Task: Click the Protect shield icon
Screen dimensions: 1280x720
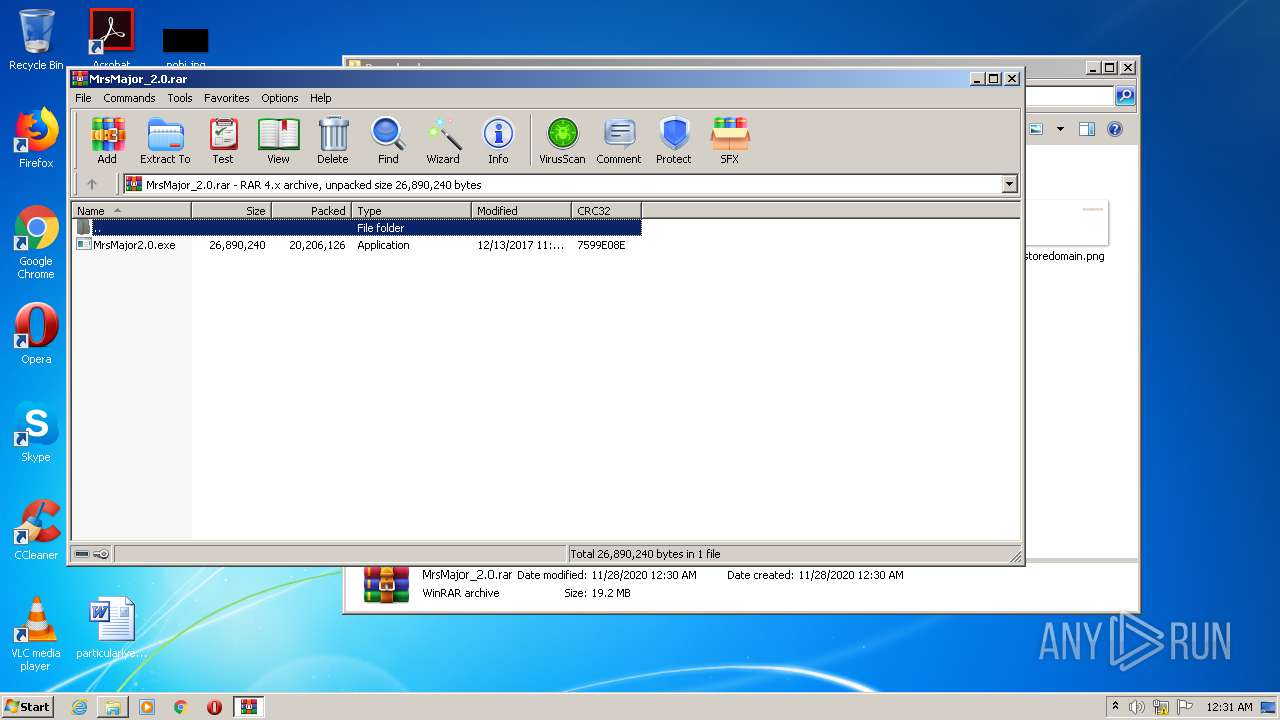Action: coord(674,140)
